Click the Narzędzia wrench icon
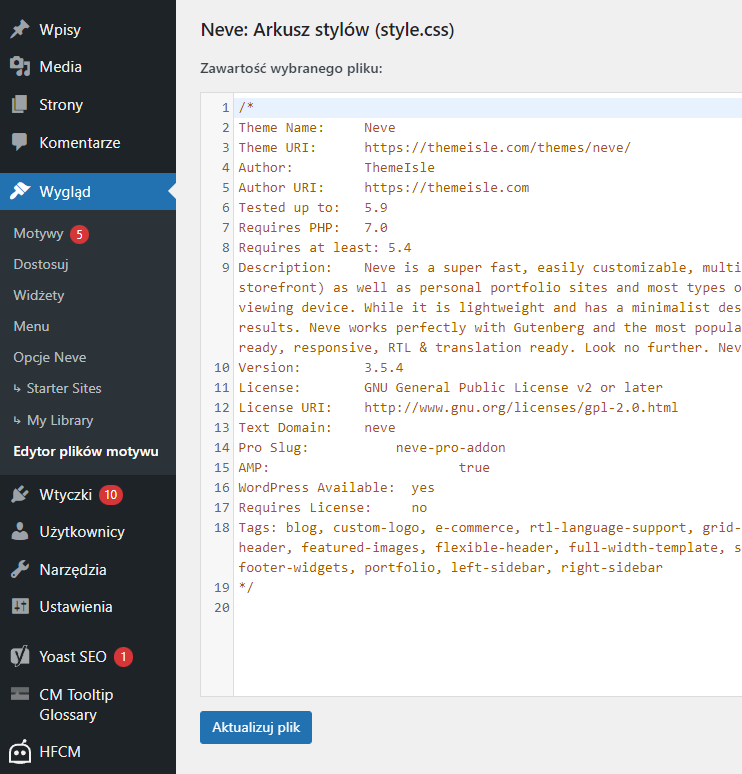The height and width of the screenshot is (774, 742). point(20,569)
